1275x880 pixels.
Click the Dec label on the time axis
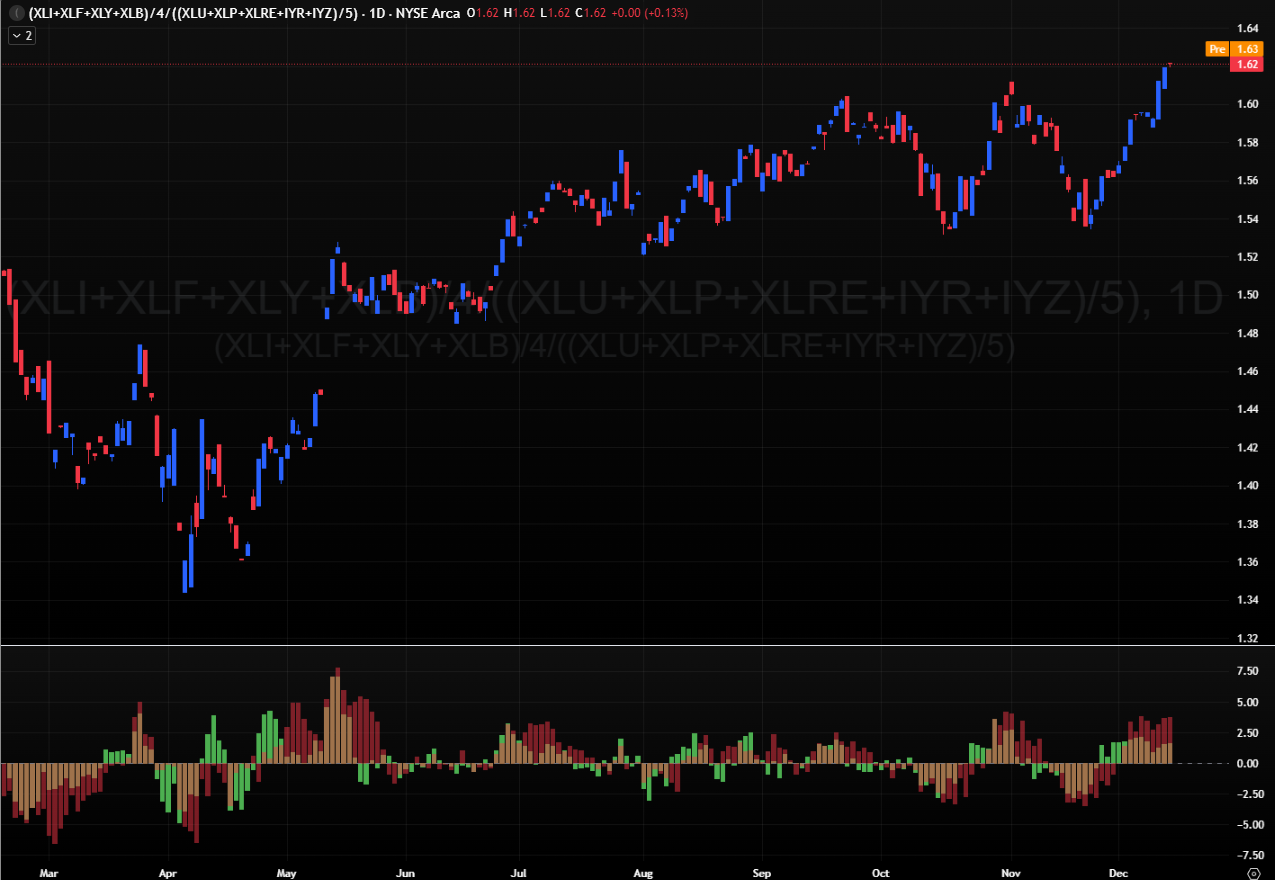(x=1118, y=873)
